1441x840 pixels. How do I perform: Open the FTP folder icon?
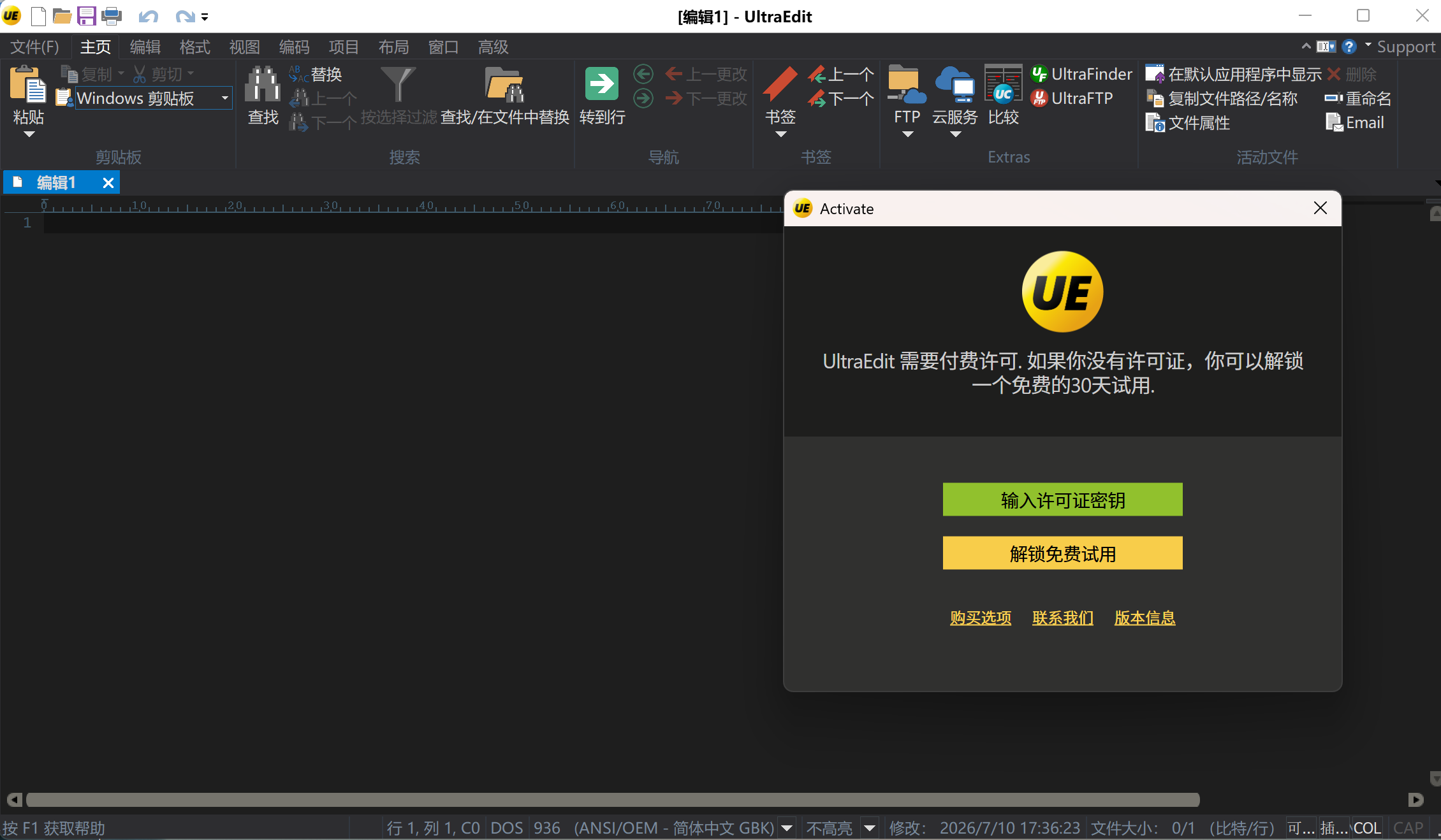click(907, 84)
